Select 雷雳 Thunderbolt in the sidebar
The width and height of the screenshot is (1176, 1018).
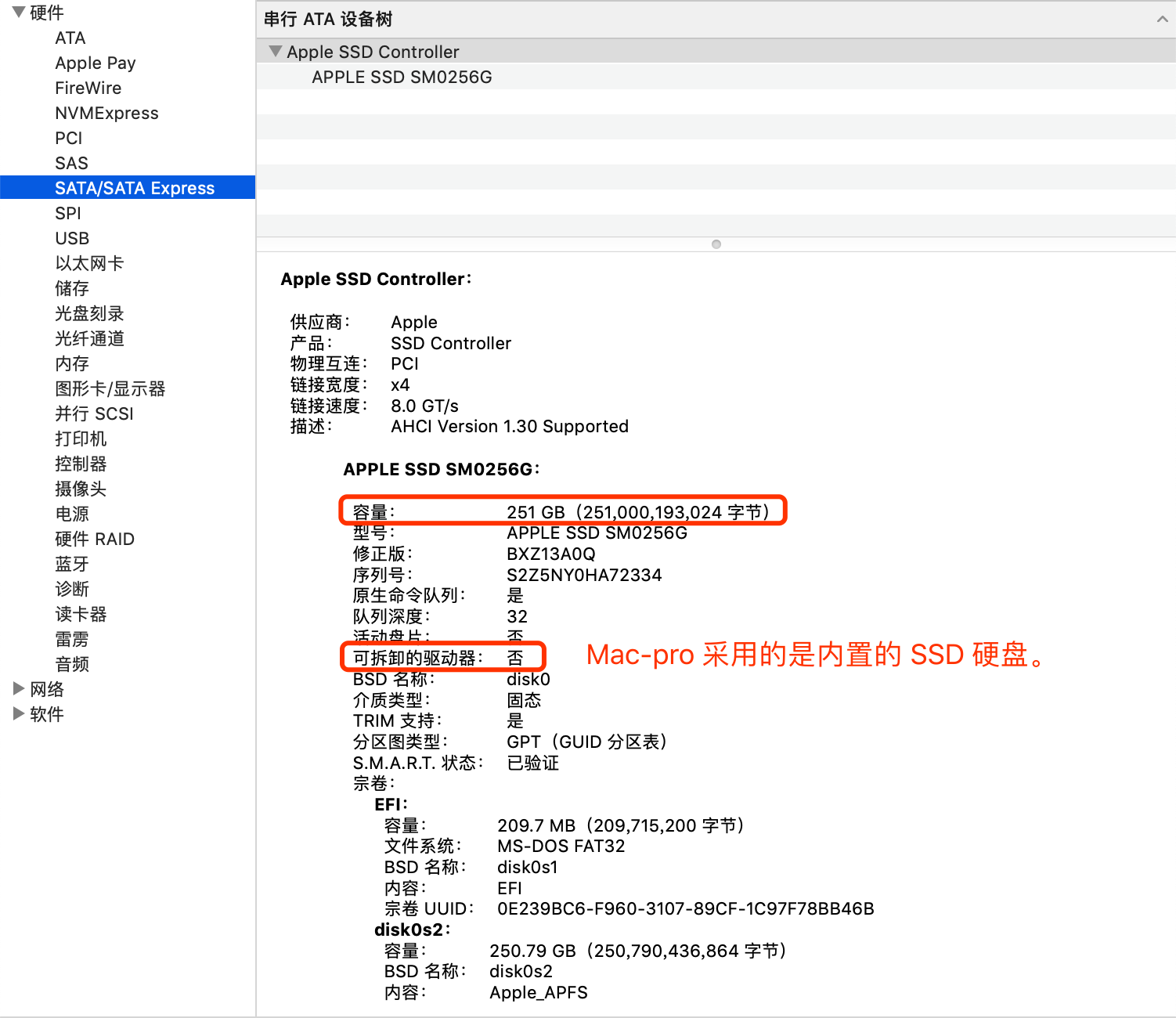point(72,639)
